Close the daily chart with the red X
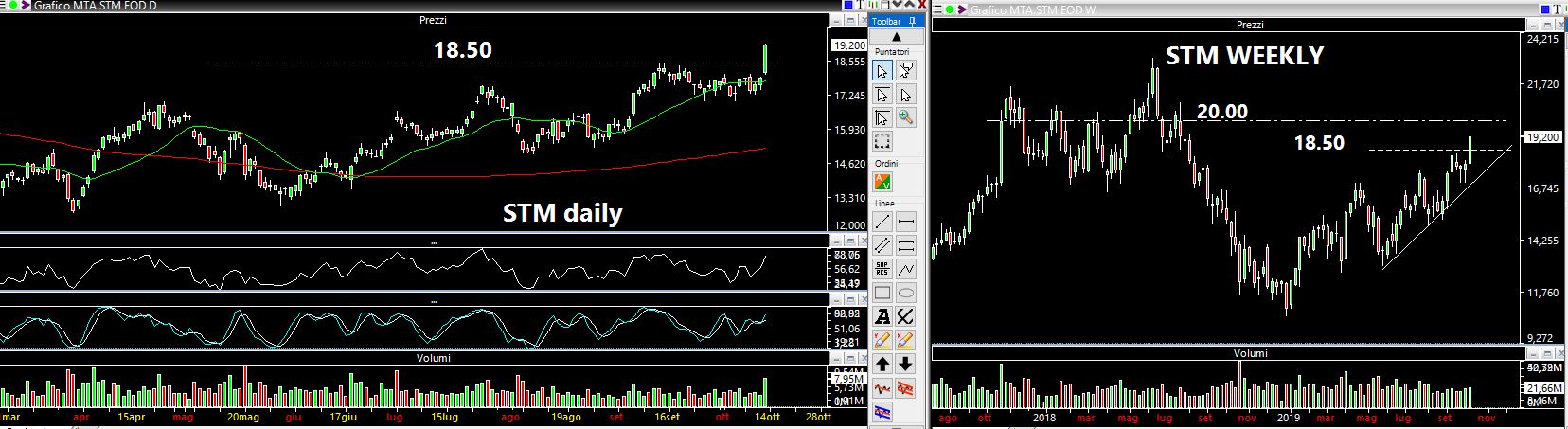This screenshot has height=429, width=1568. pos(922,5)
